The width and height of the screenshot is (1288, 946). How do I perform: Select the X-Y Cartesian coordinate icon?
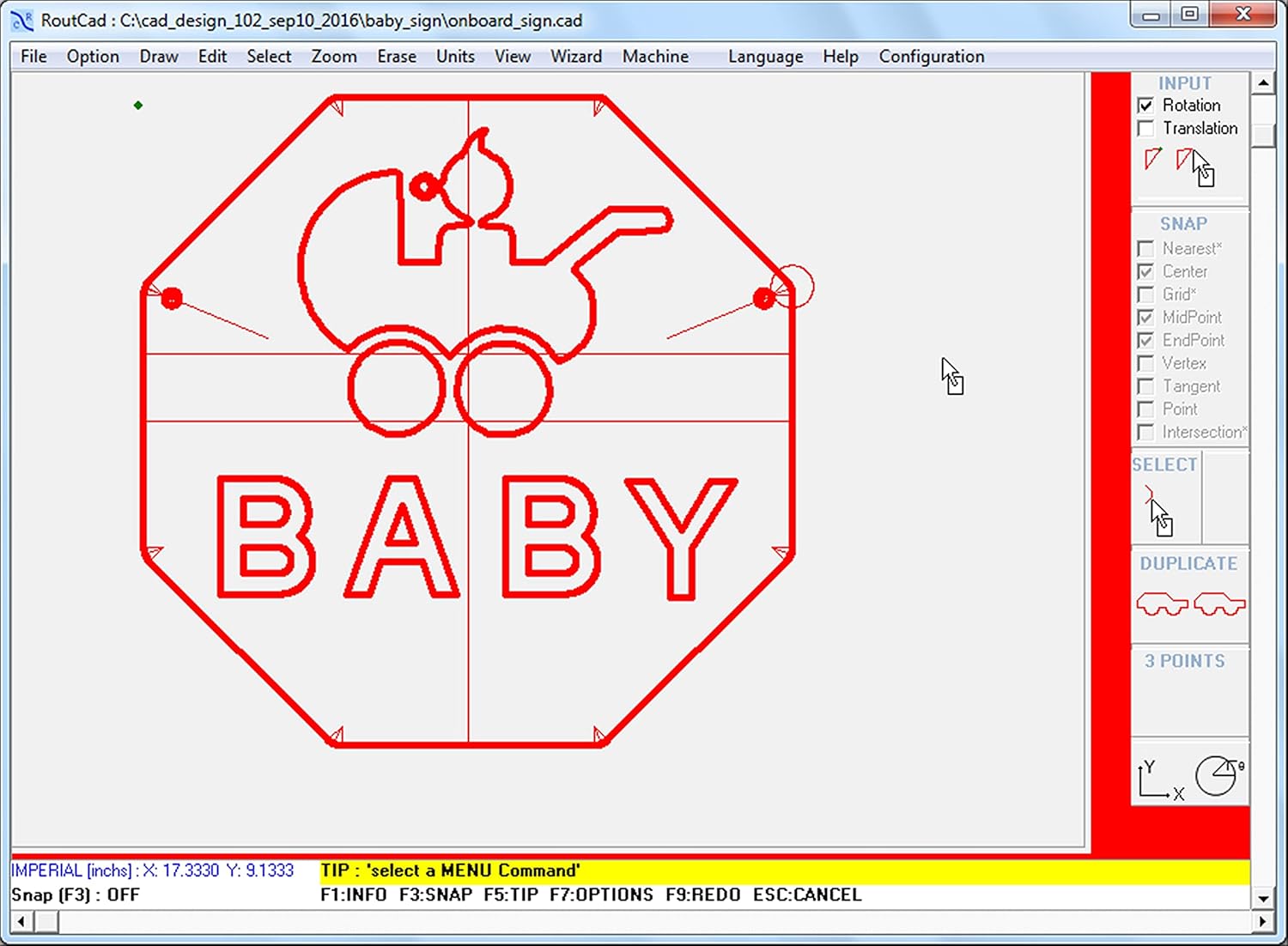[x=1161, y=779]
